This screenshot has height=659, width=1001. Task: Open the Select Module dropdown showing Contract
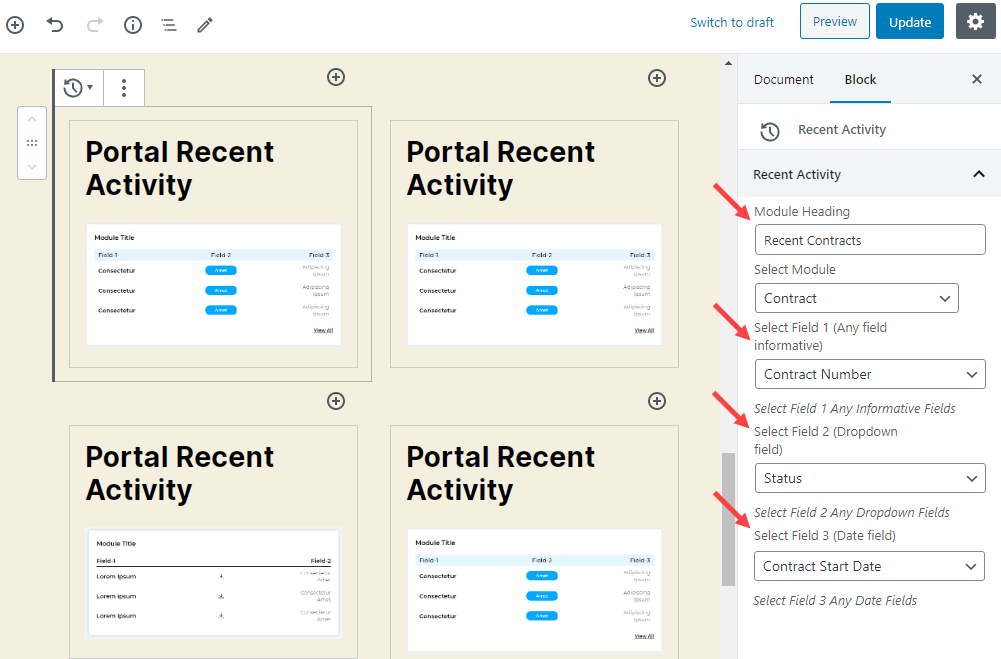856,298
